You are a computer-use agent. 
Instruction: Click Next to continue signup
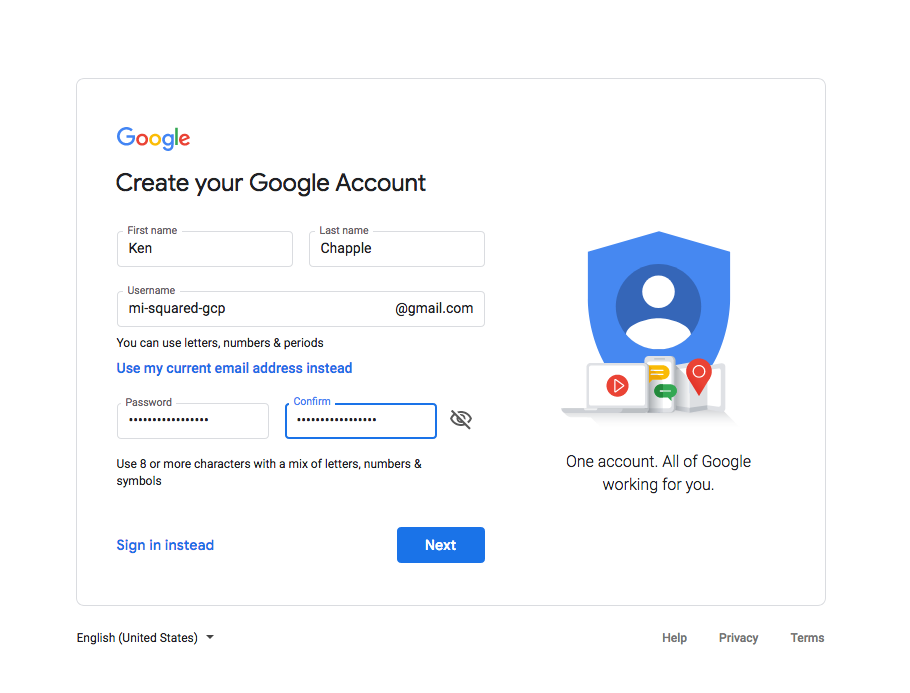click(440, 545)
